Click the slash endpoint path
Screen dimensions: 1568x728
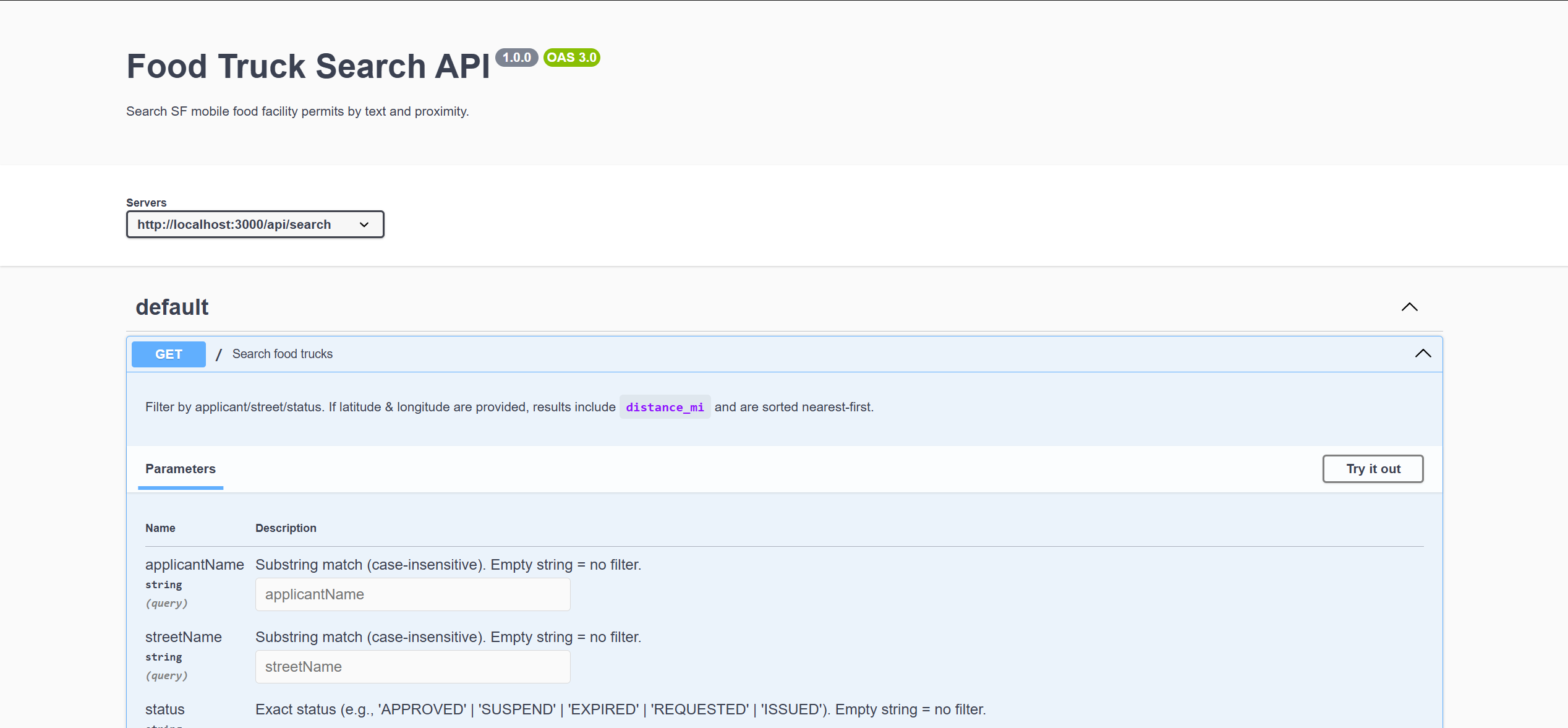point(218,354)
